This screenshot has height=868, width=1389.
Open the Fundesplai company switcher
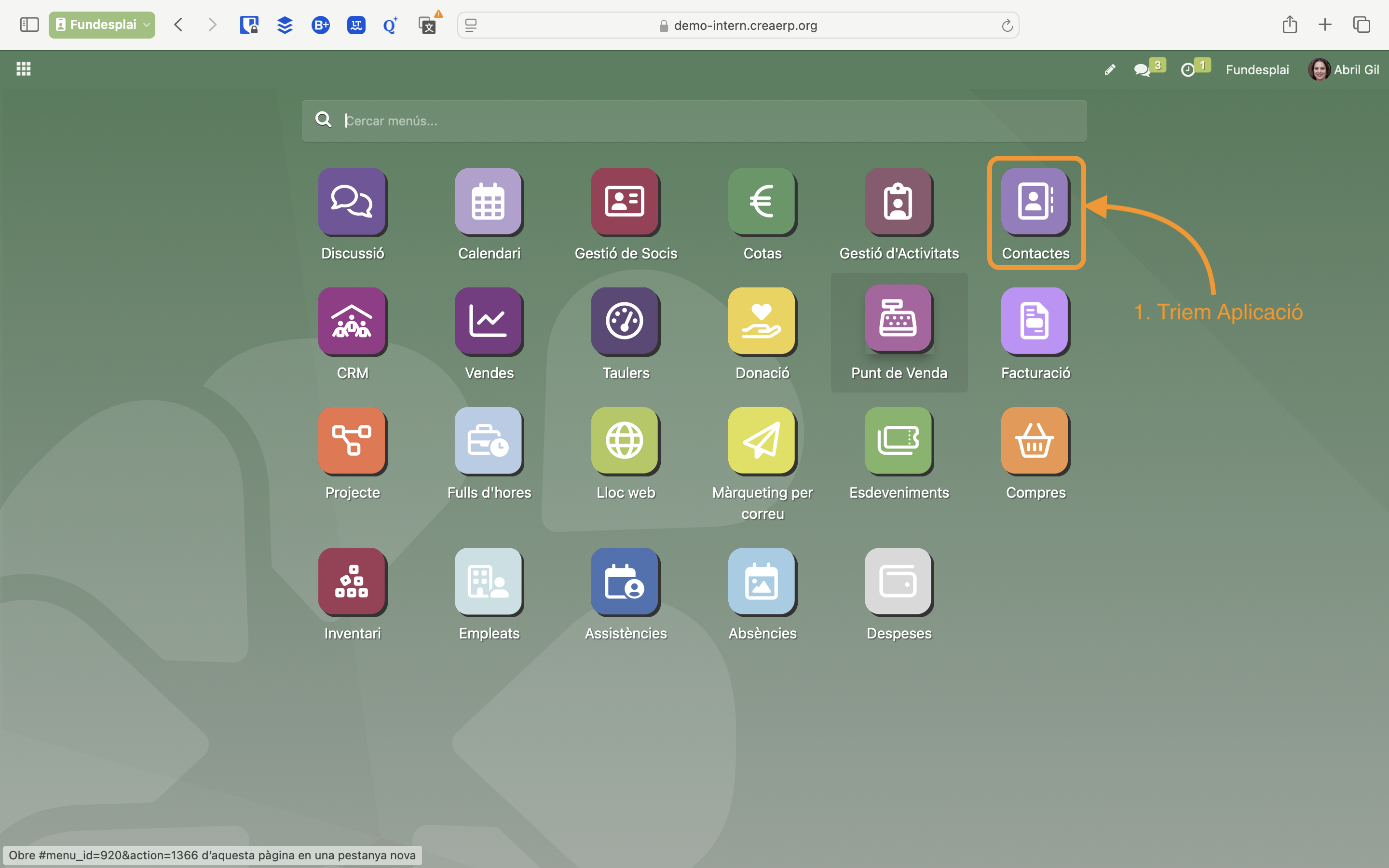pos(1256,69)
